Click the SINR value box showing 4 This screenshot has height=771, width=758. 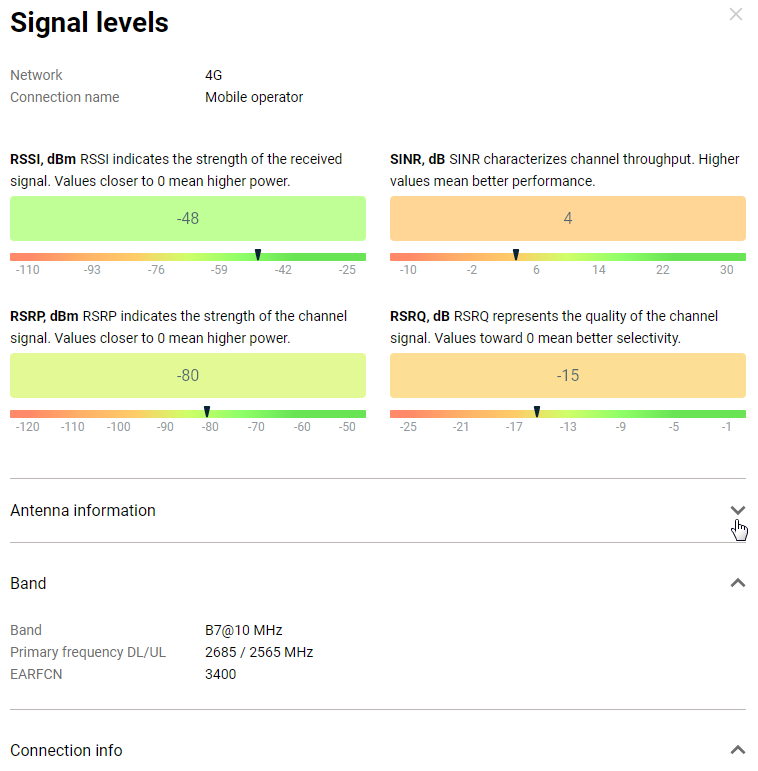(x=568, y=218)
